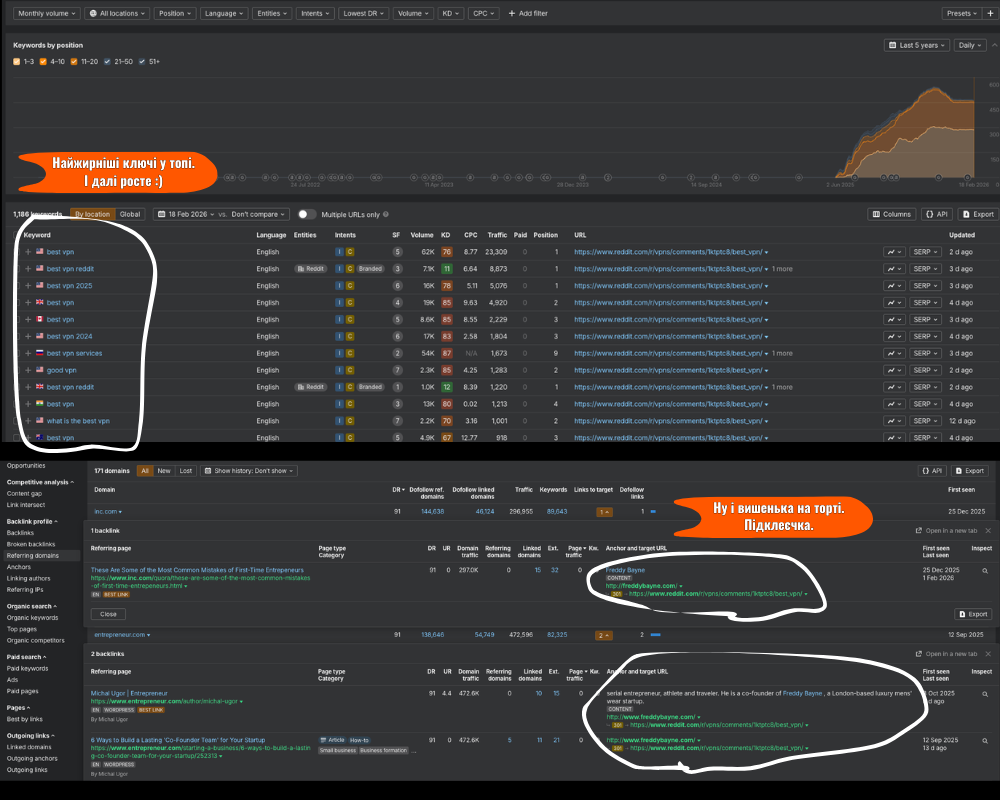The width and height of the screenshot is (1000, 800).
Task: Click the API button in Referring domains panel
Action: (932, 471)
